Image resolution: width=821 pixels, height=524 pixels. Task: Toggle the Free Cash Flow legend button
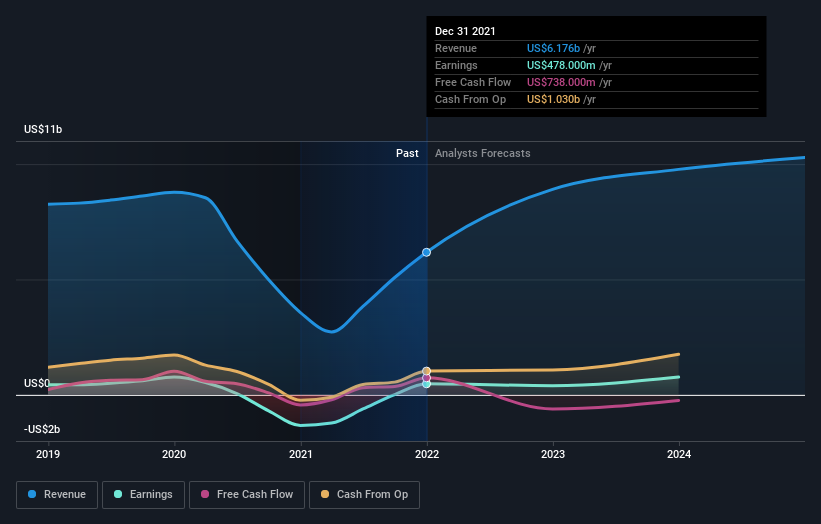247,495
